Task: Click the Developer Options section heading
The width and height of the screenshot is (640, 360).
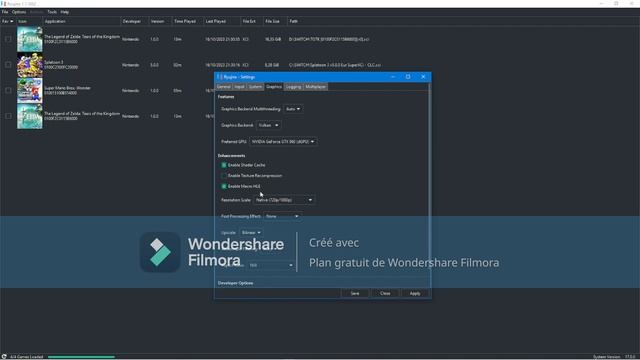Action: [236, 283]
